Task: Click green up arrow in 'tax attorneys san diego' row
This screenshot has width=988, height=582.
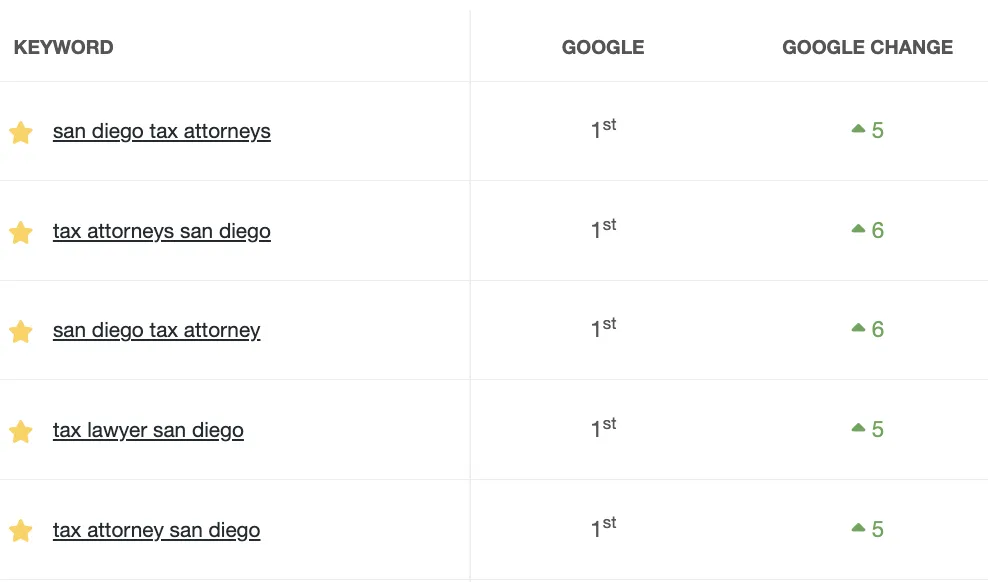Action: tap(858, 230)
